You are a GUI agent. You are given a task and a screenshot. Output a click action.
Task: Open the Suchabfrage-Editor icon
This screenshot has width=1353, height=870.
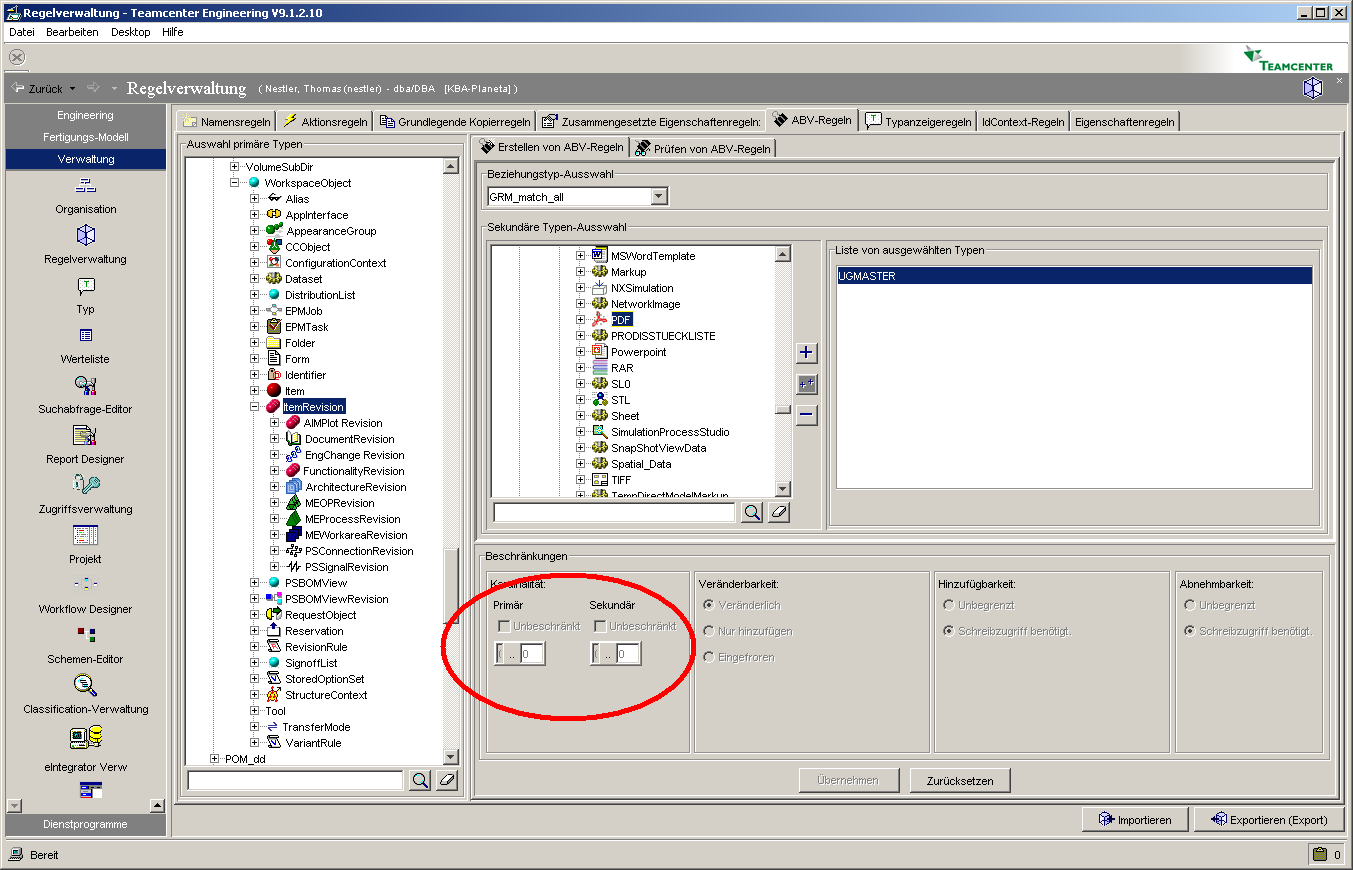tap(86, 385)
